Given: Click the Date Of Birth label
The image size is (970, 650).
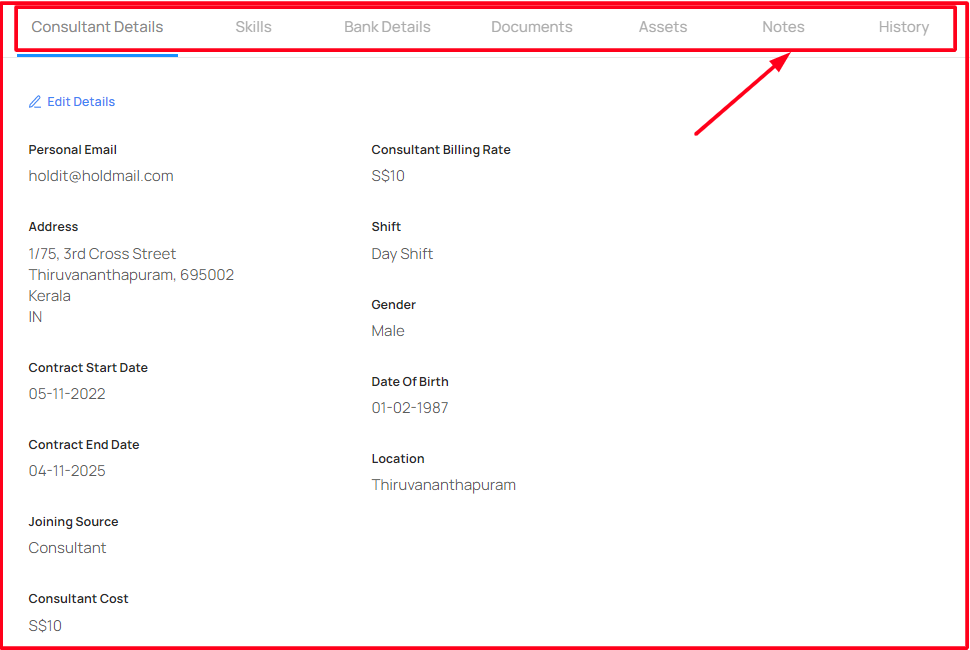Looking at the screenshot, I should [x=410, y=382].
